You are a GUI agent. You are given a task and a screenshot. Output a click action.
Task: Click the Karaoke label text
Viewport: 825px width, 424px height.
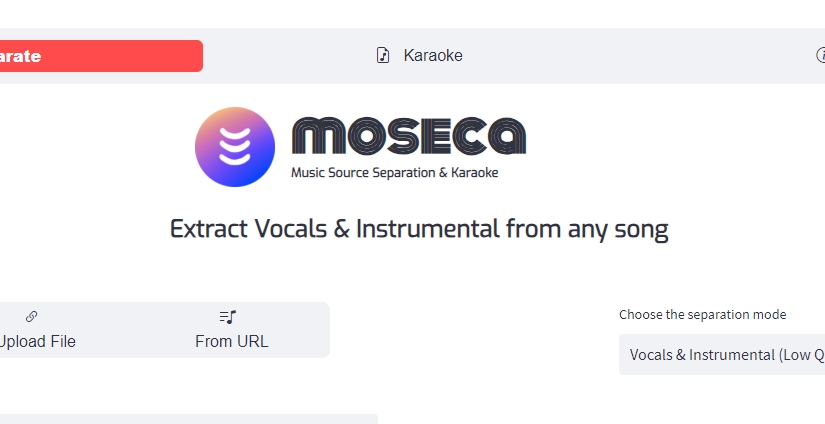(433, 55)
